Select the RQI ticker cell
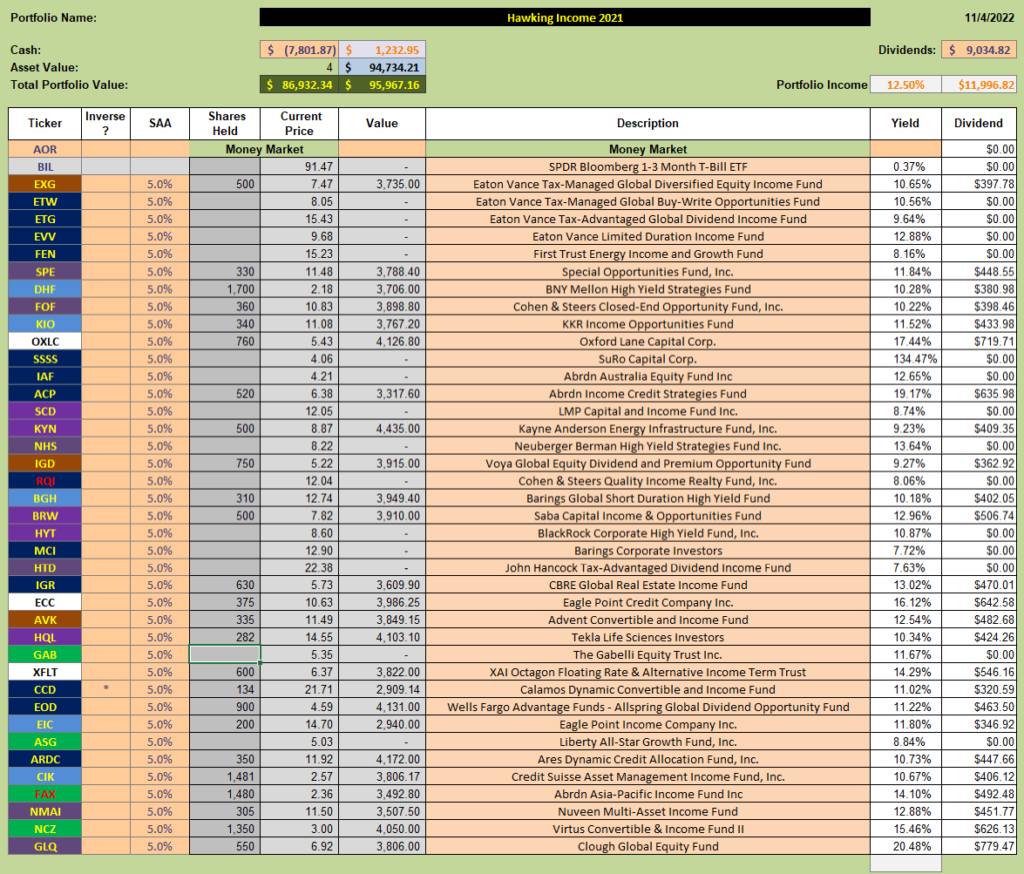 (45, 481)
